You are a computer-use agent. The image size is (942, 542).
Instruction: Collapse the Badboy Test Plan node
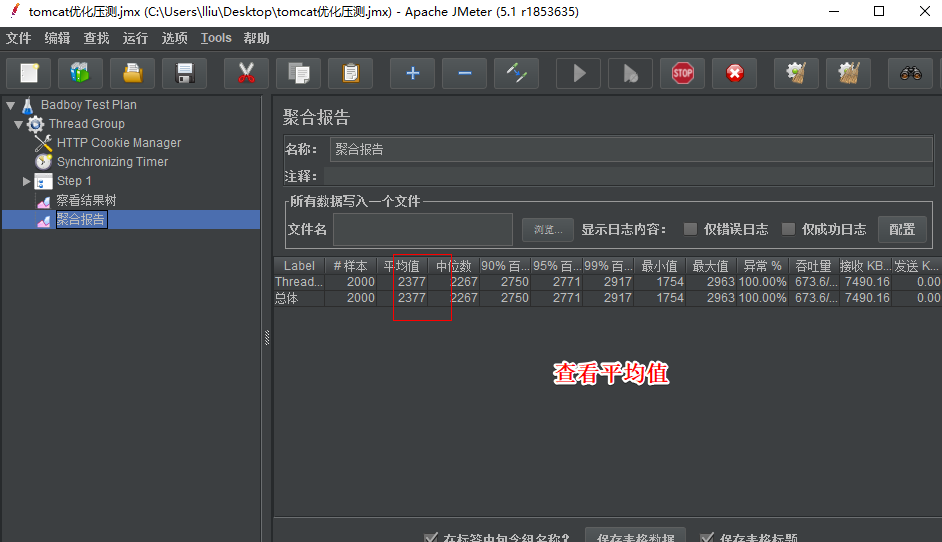point(11,105)
